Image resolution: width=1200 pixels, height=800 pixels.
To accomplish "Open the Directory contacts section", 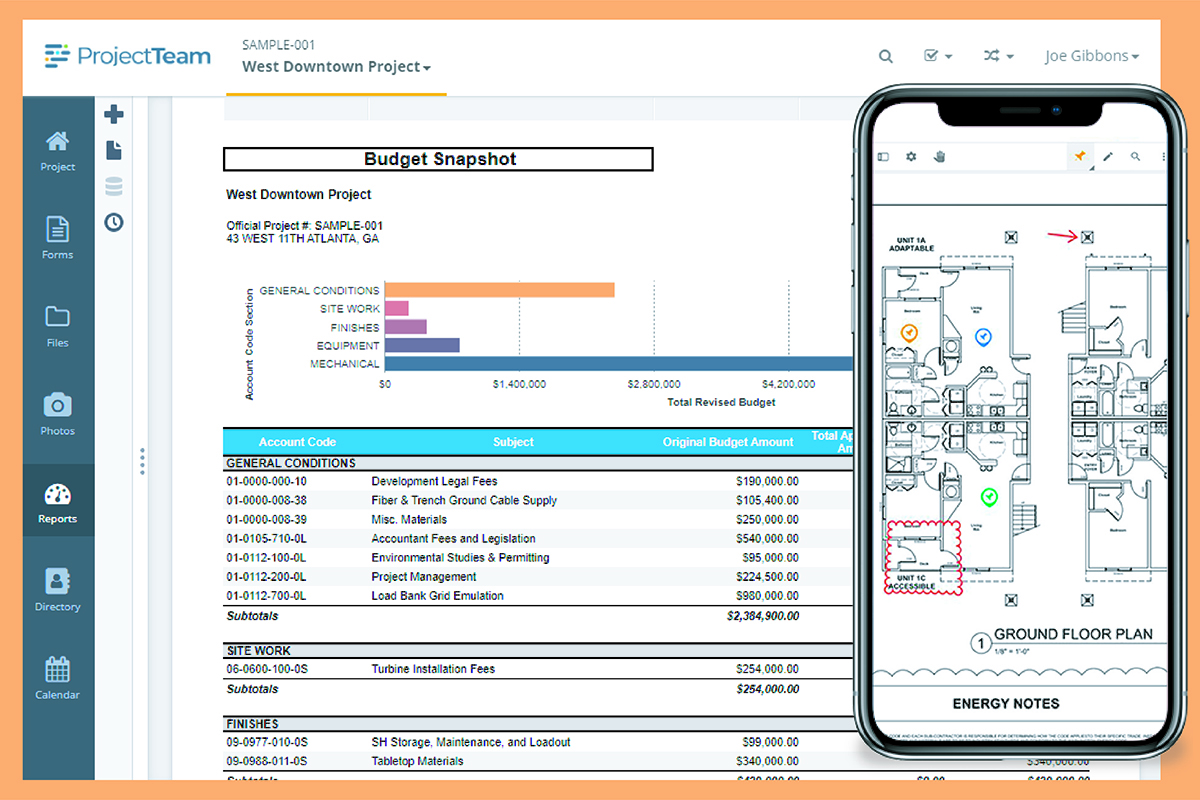I will (58, 590).
